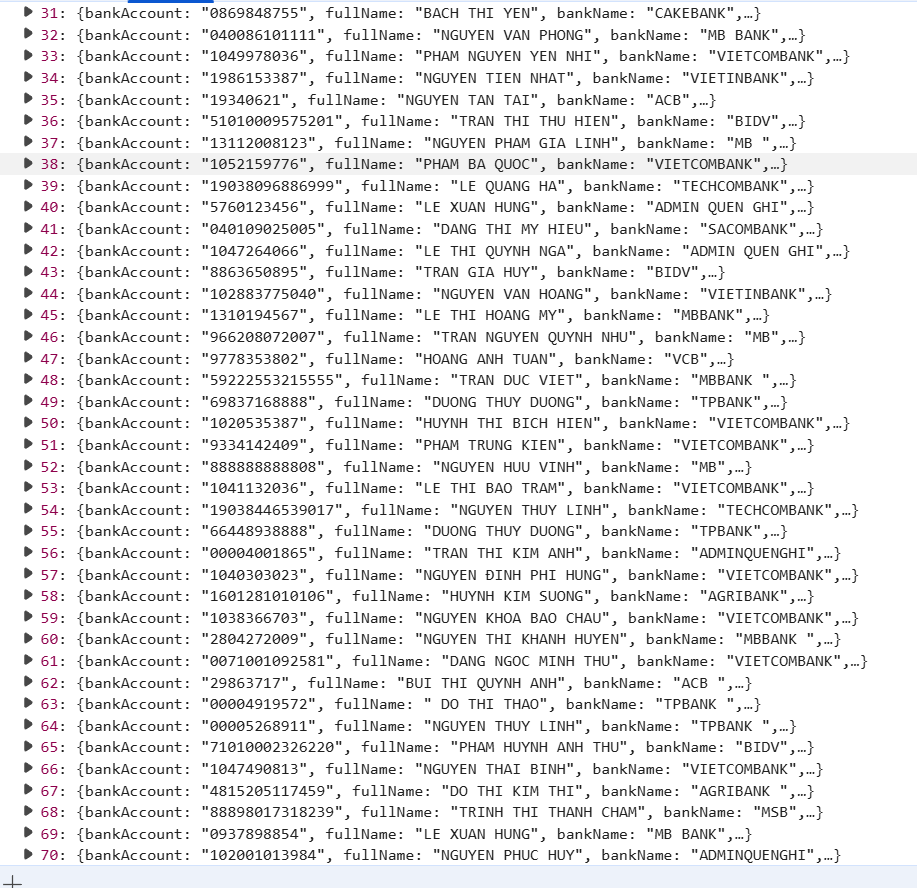Click bank account "51010009575201"
The image size is (917, 888).
[x=271, y=121]
